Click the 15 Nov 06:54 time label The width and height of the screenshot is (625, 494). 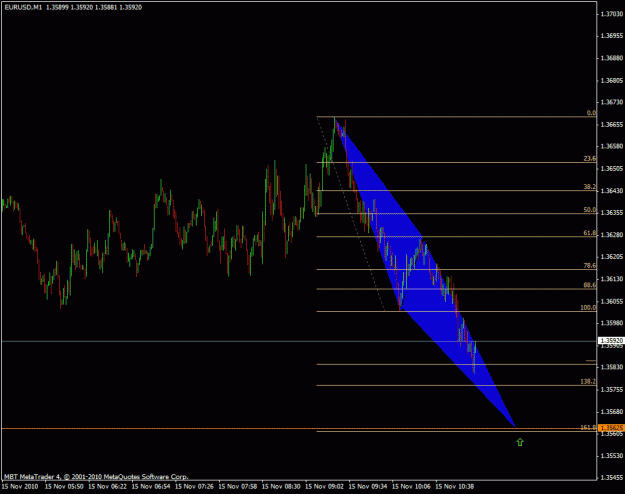point(151,486)
